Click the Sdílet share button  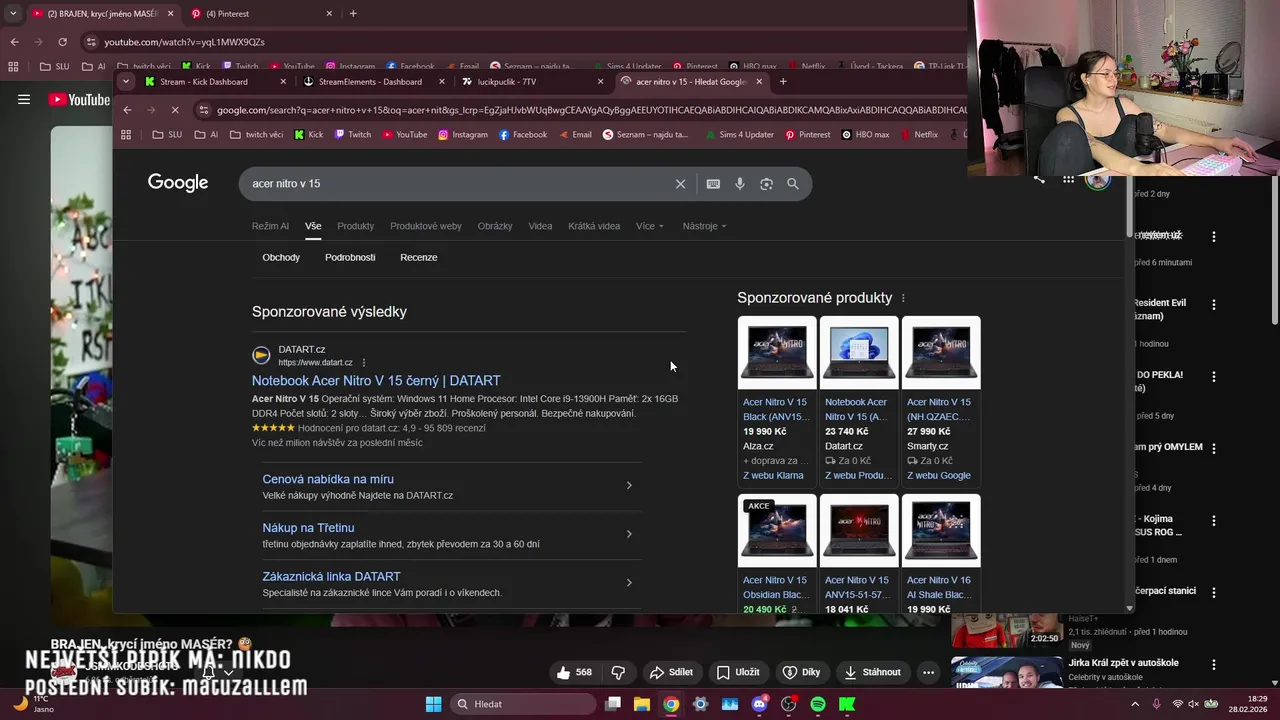pos(671,672)
